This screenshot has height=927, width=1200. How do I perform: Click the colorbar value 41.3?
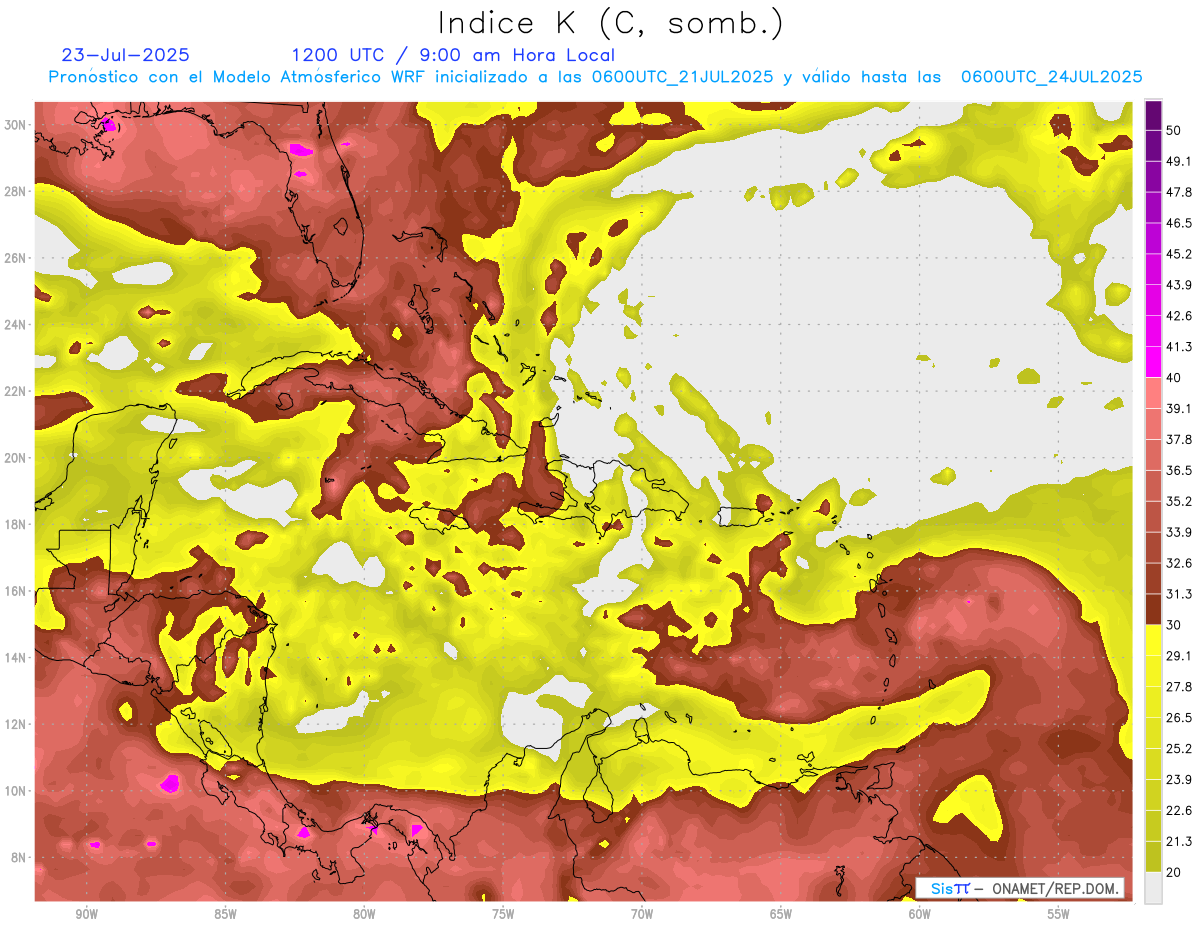click(1178, 347)
